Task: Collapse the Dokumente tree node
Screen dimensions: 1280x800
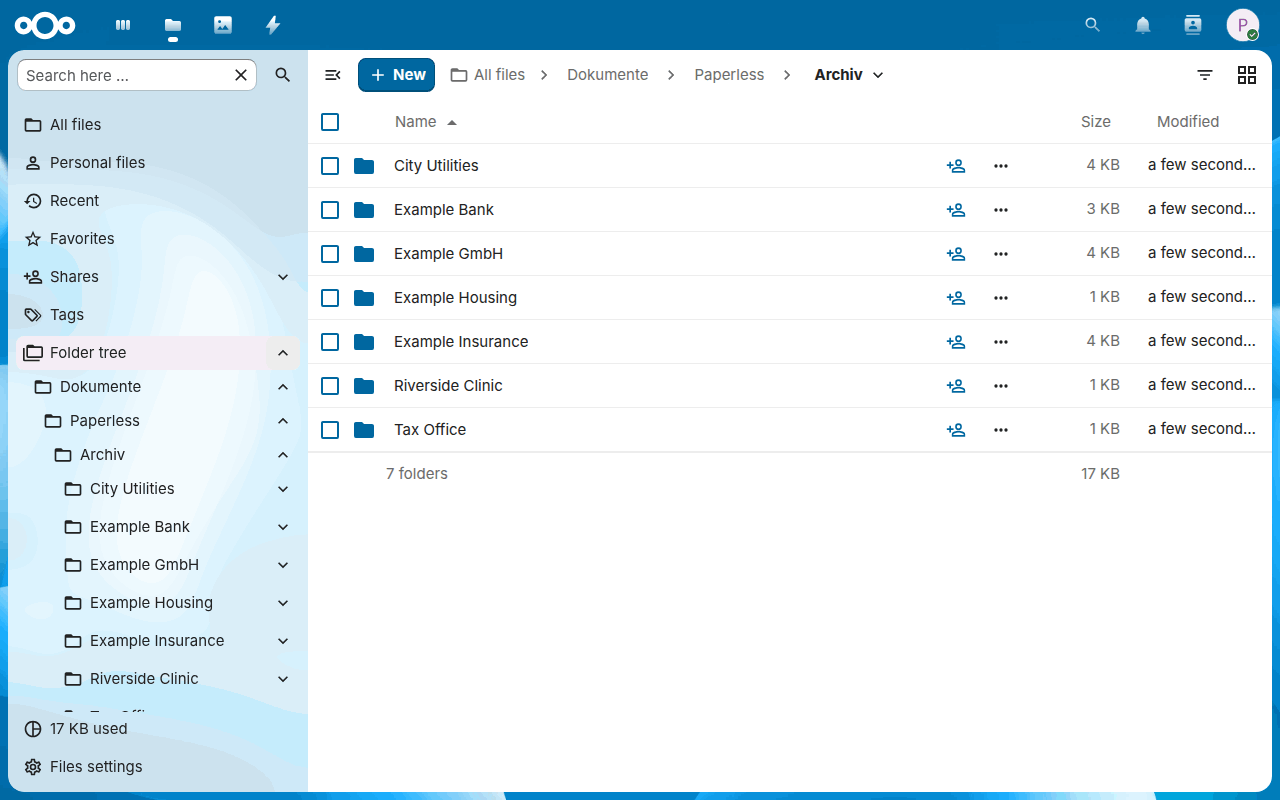Action: 283,387
